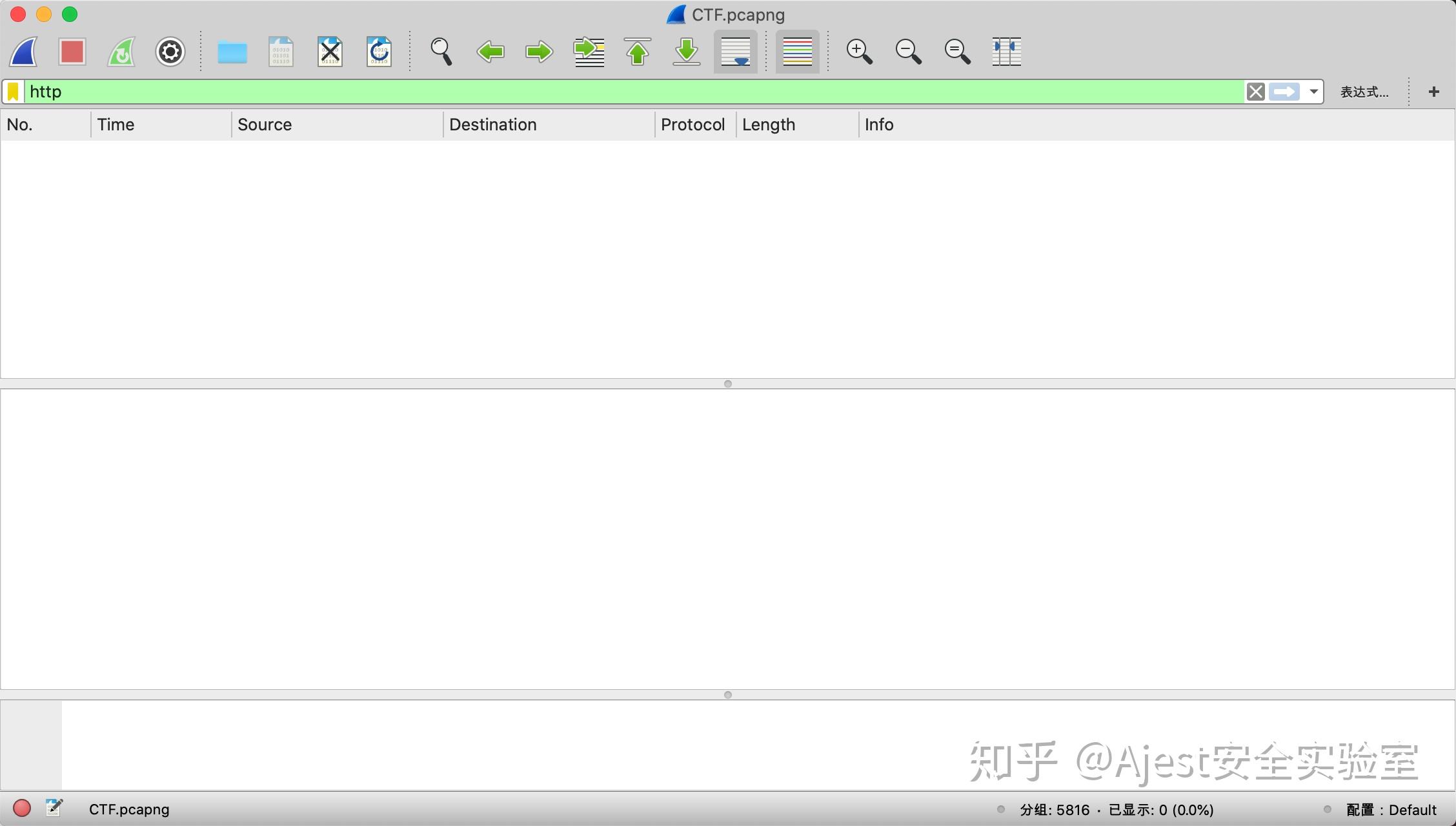Sort by the Destination column
The height and width of the screenshot is (826, 1456).
549,125
